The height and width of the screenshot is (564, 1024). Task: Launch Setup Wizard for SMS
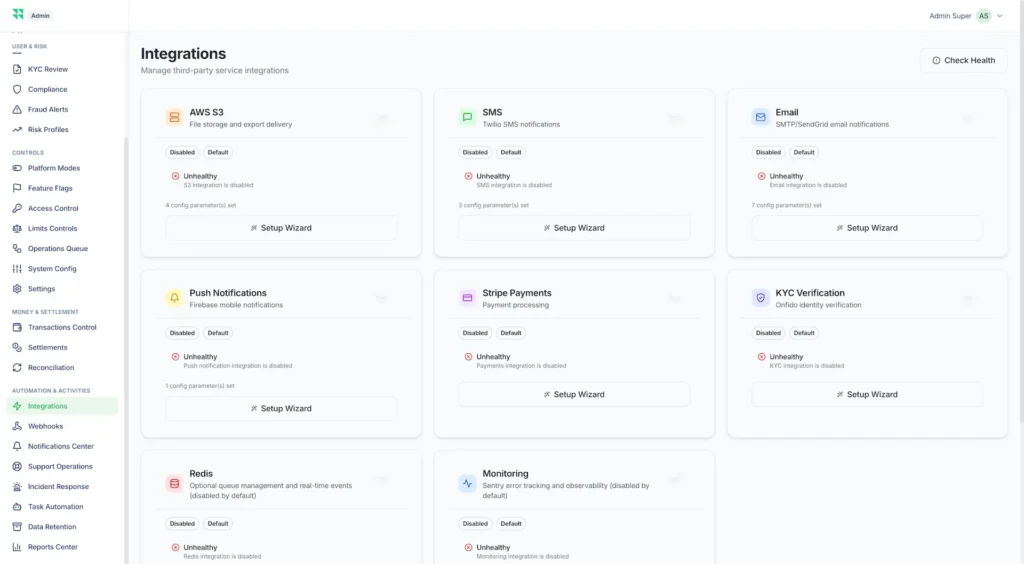[575, 228]
